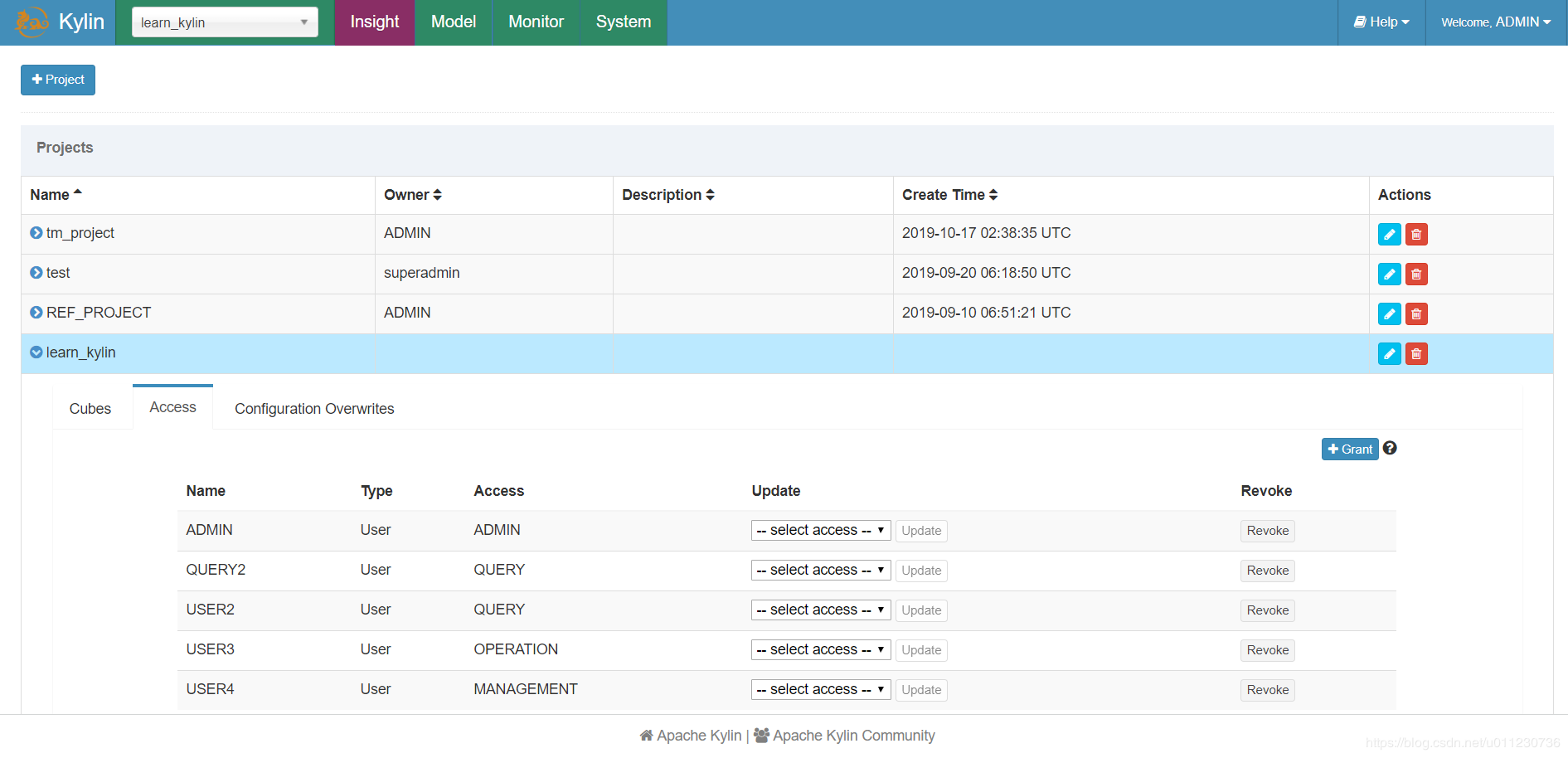Open the Monitor menu
This screenshot has height=758, width=1568.
coord(535,22)
